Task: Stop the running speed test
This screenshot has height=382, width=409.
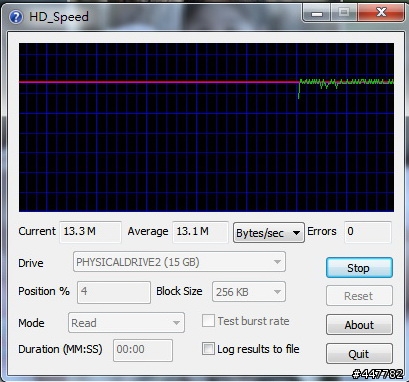Action: 359,268
